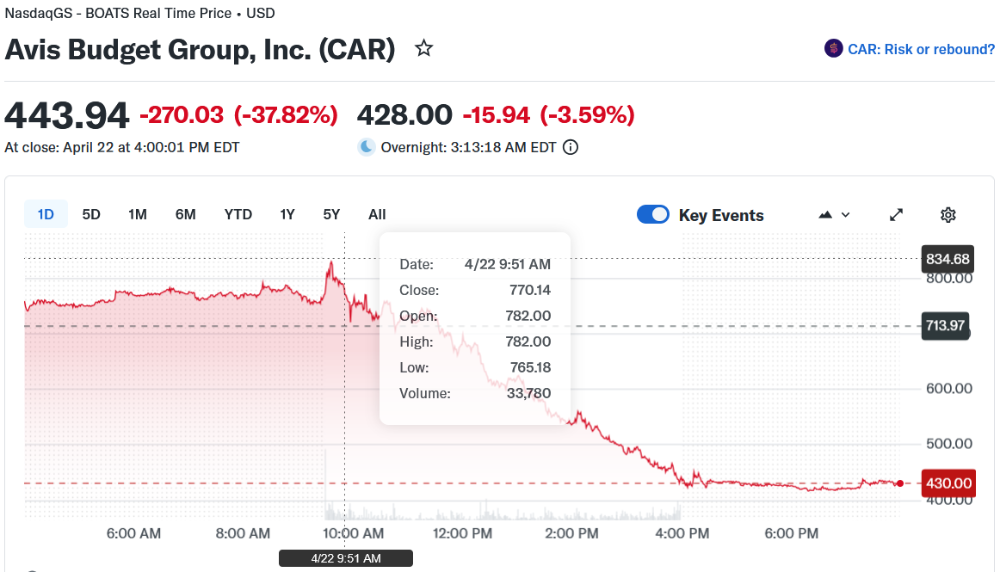Click the overnight moon icon

click(x=367, y=147)
